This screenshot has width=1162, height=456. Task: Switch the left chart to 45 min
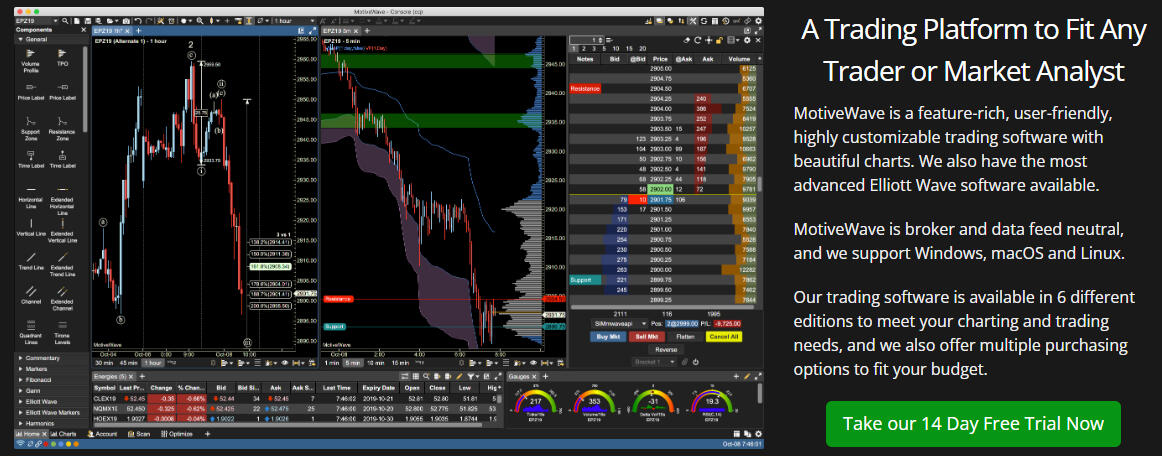[128, 363]
